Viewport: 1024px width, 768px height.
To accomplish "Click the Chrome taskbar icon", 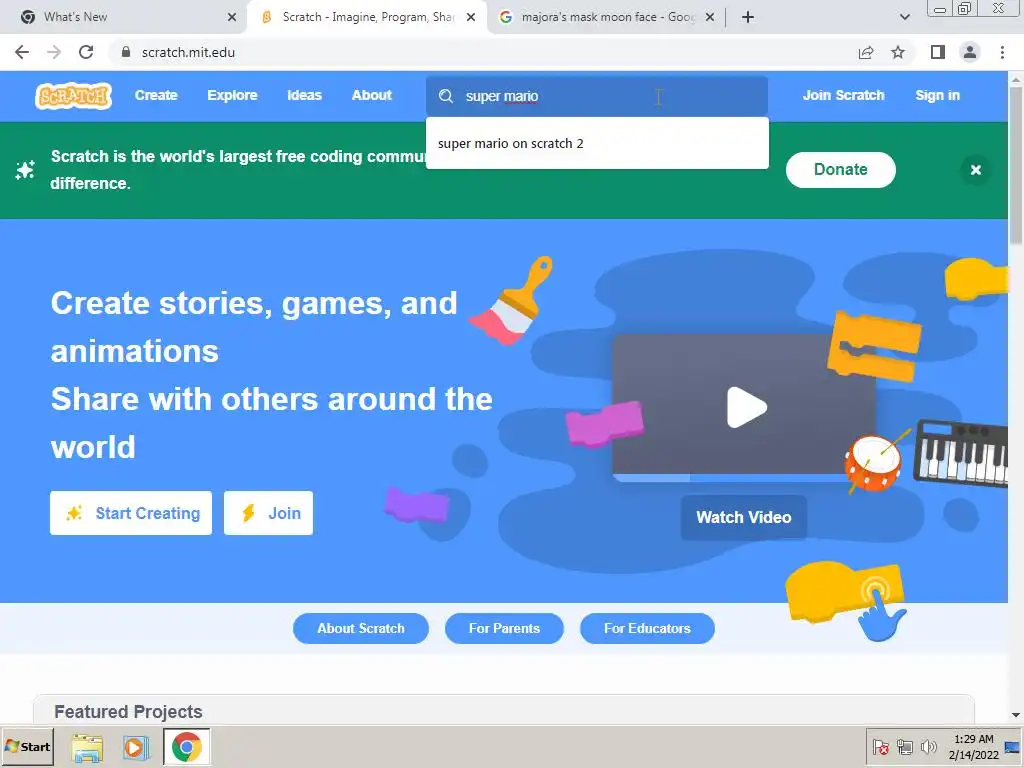I will click(x=187, y=746).
